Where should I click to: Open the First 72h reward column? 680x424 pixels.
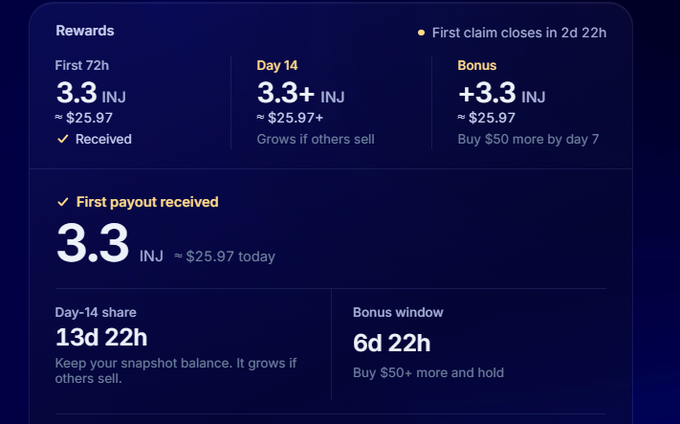point(130,102)
